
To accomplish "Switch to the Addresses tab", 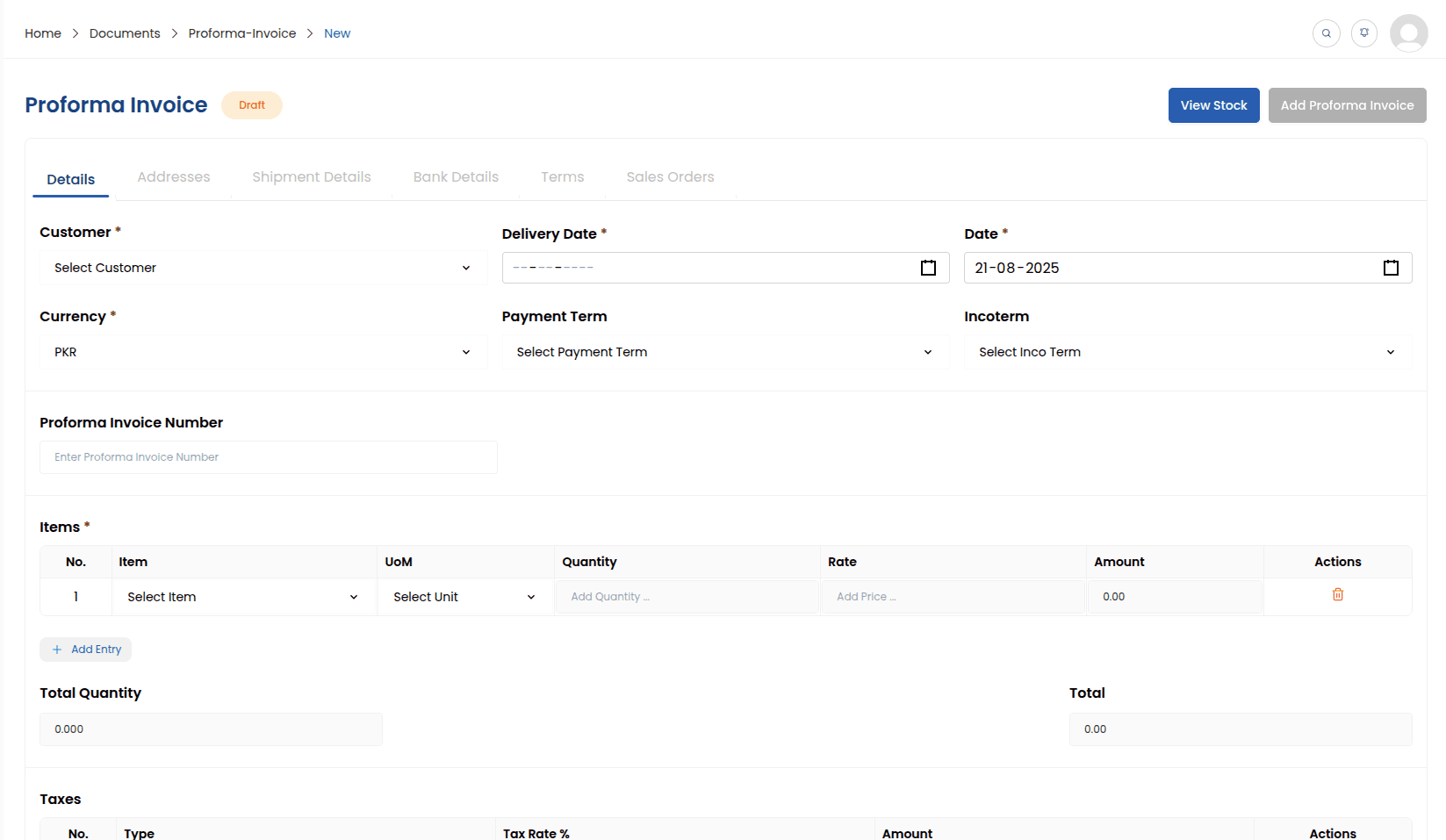I will point(173,176).
